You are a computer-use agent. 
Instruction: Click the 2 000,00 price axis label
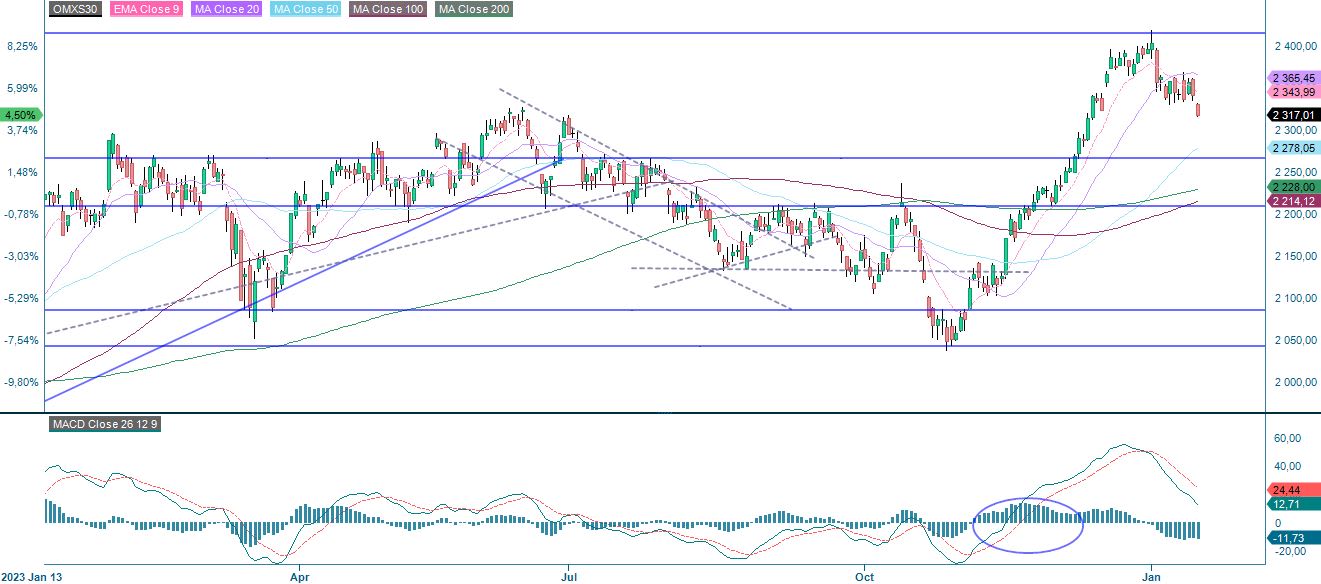click(1298, 382)
